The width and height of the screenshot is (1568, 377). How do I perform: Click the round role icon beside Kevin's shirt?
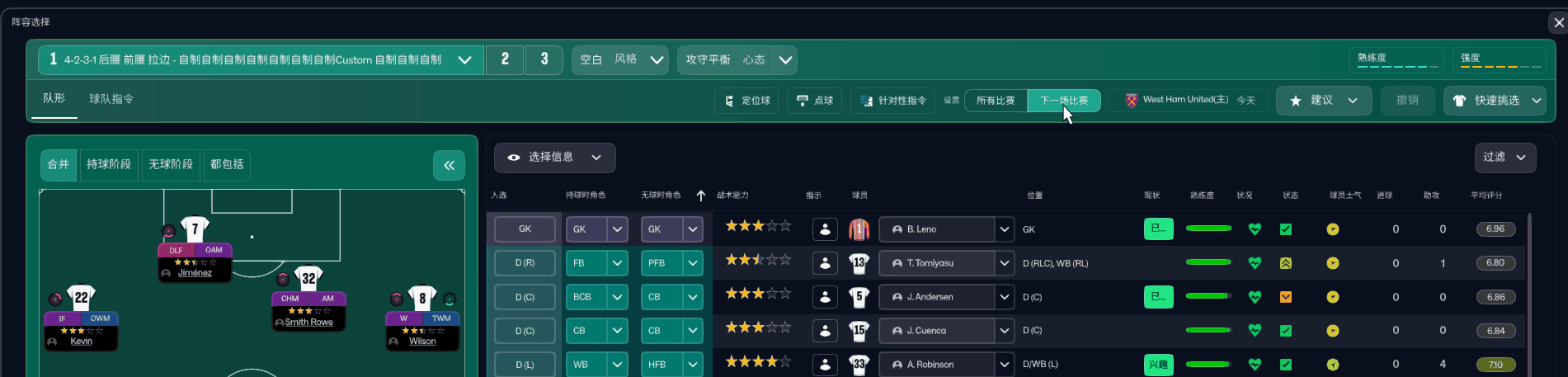[x=55, y=299]
